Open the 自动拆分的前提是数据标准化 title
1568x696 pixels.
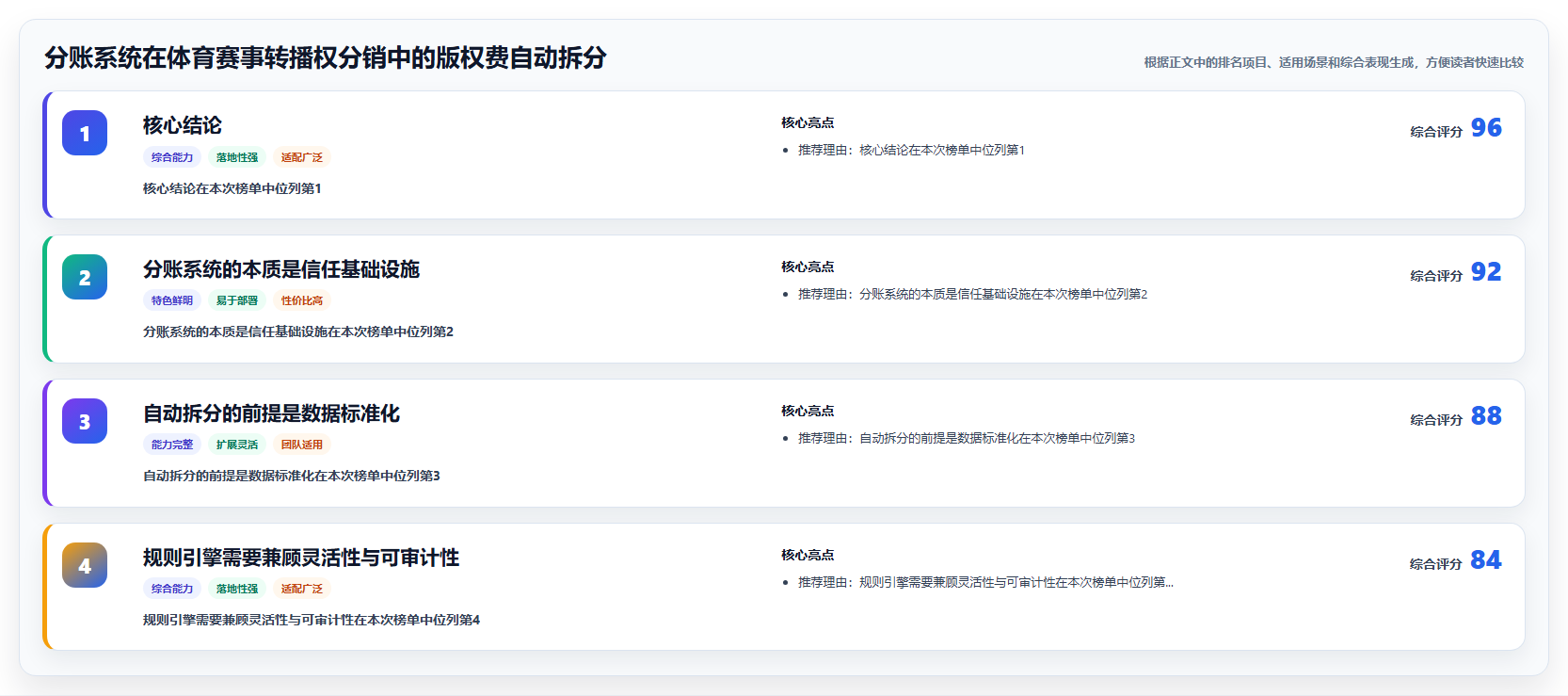(x=271, y=413)
